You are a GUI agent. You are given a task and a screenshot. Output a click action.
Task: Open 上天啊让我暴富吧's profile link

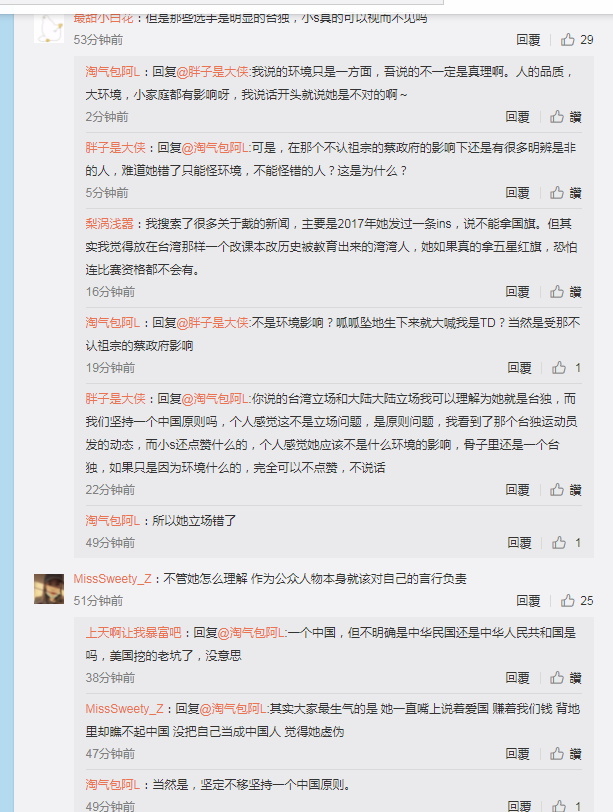pyautogui.click(x=133, y=632)
